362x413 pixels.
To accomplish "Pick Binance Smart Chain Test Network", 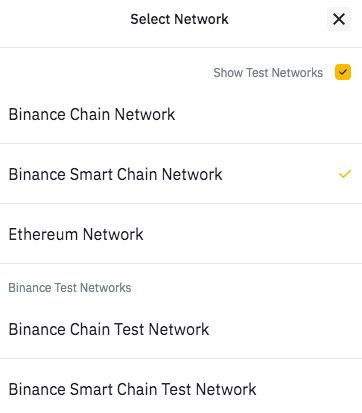I will [181, 389].
